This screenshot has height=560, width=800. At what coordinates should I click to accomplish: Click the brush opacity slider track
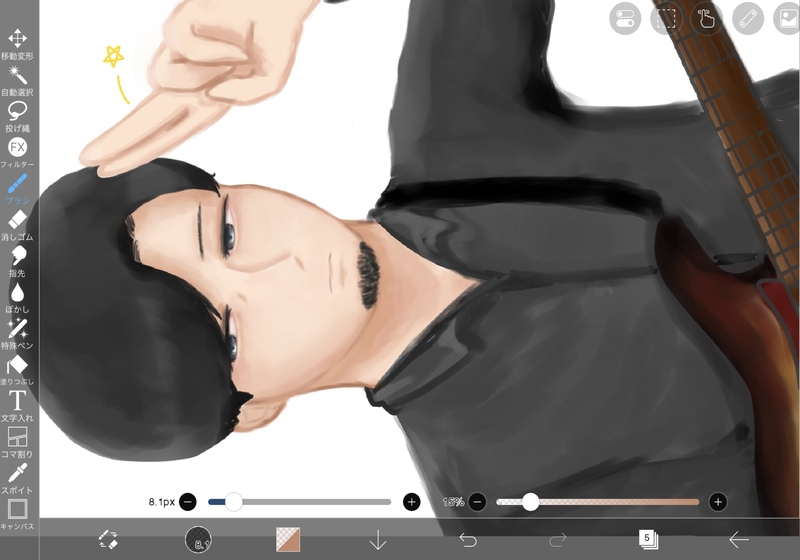pos(597,502)
